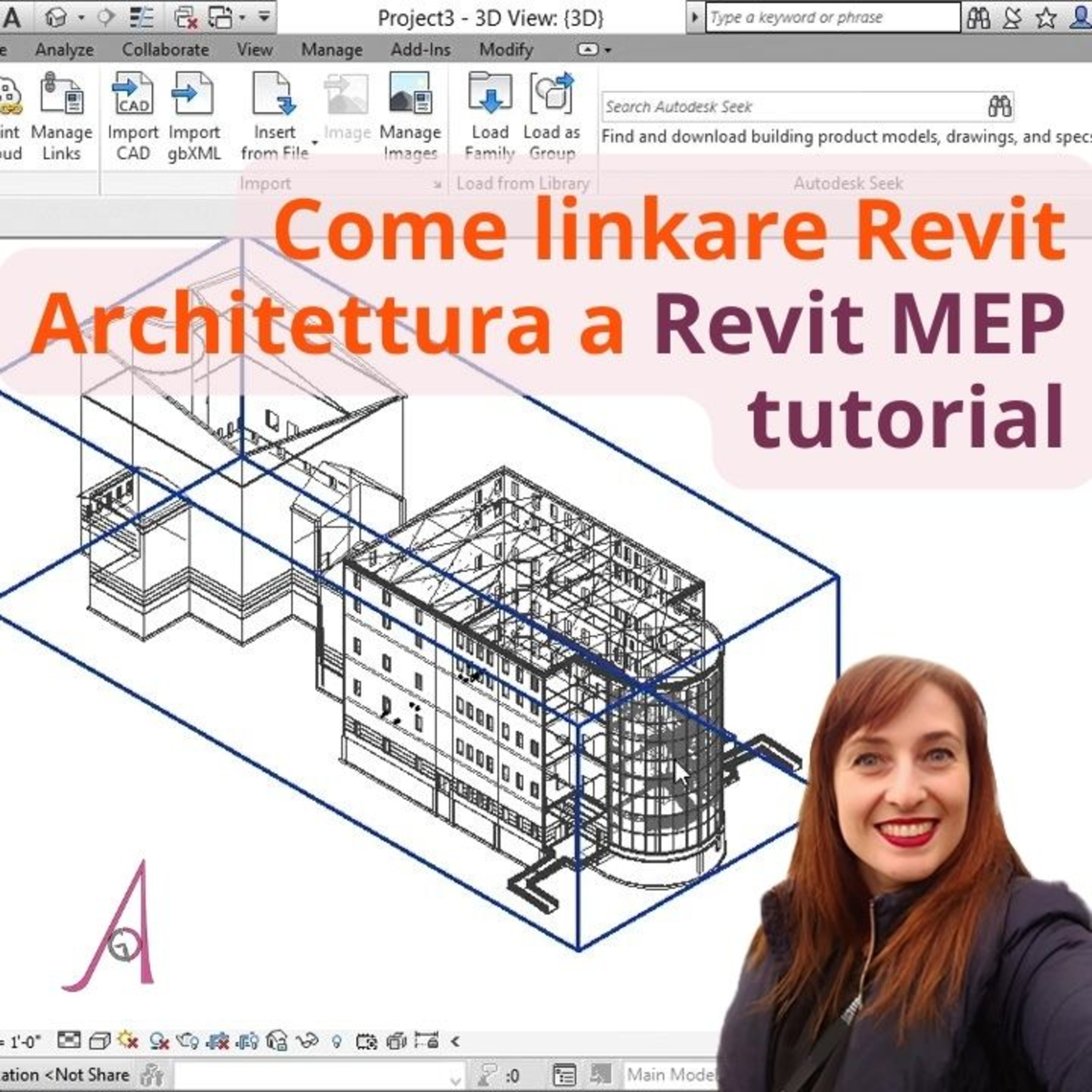Expand the InfoCenter arrow beside the search box
The image size is (1092, 1092).
click(x=695, y=17)
